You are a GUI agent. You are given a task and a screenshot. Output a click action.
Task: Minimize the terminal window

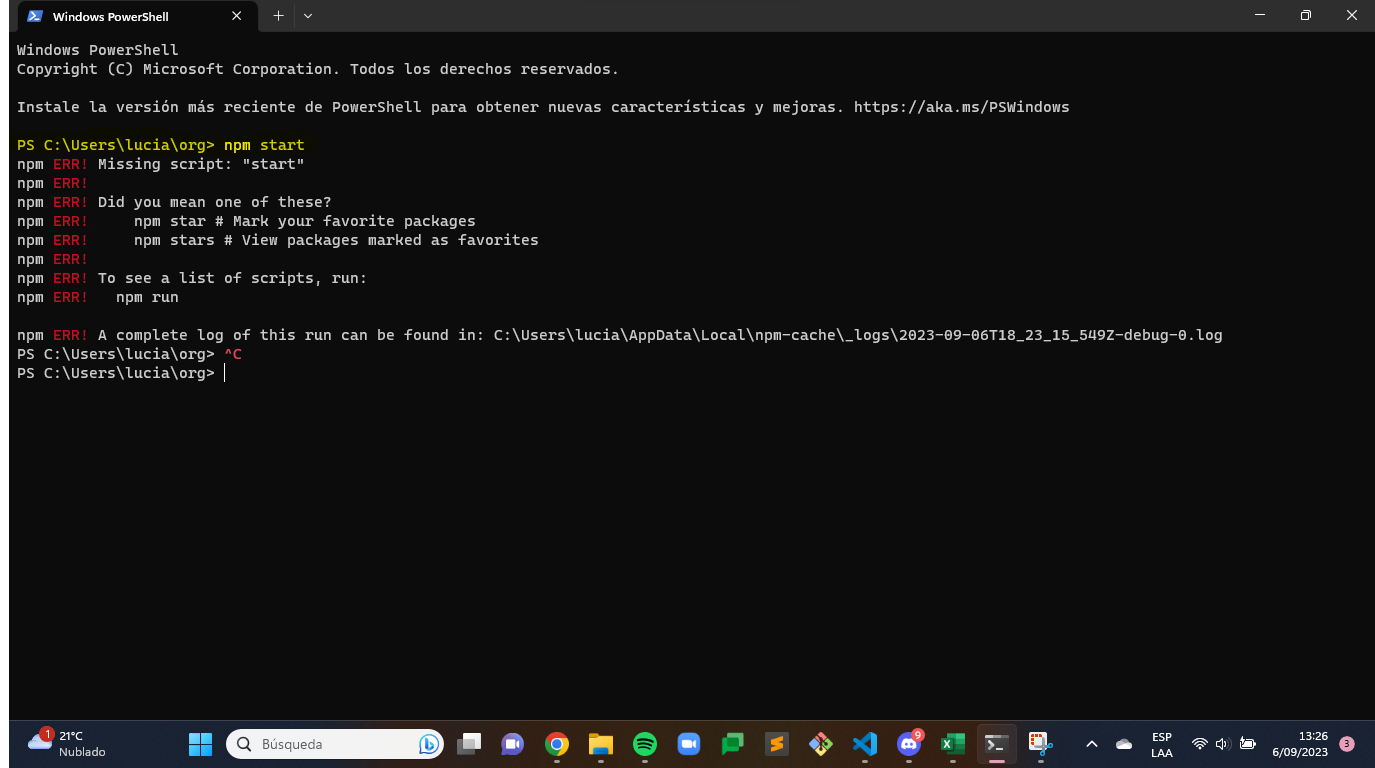point(1259,15)
